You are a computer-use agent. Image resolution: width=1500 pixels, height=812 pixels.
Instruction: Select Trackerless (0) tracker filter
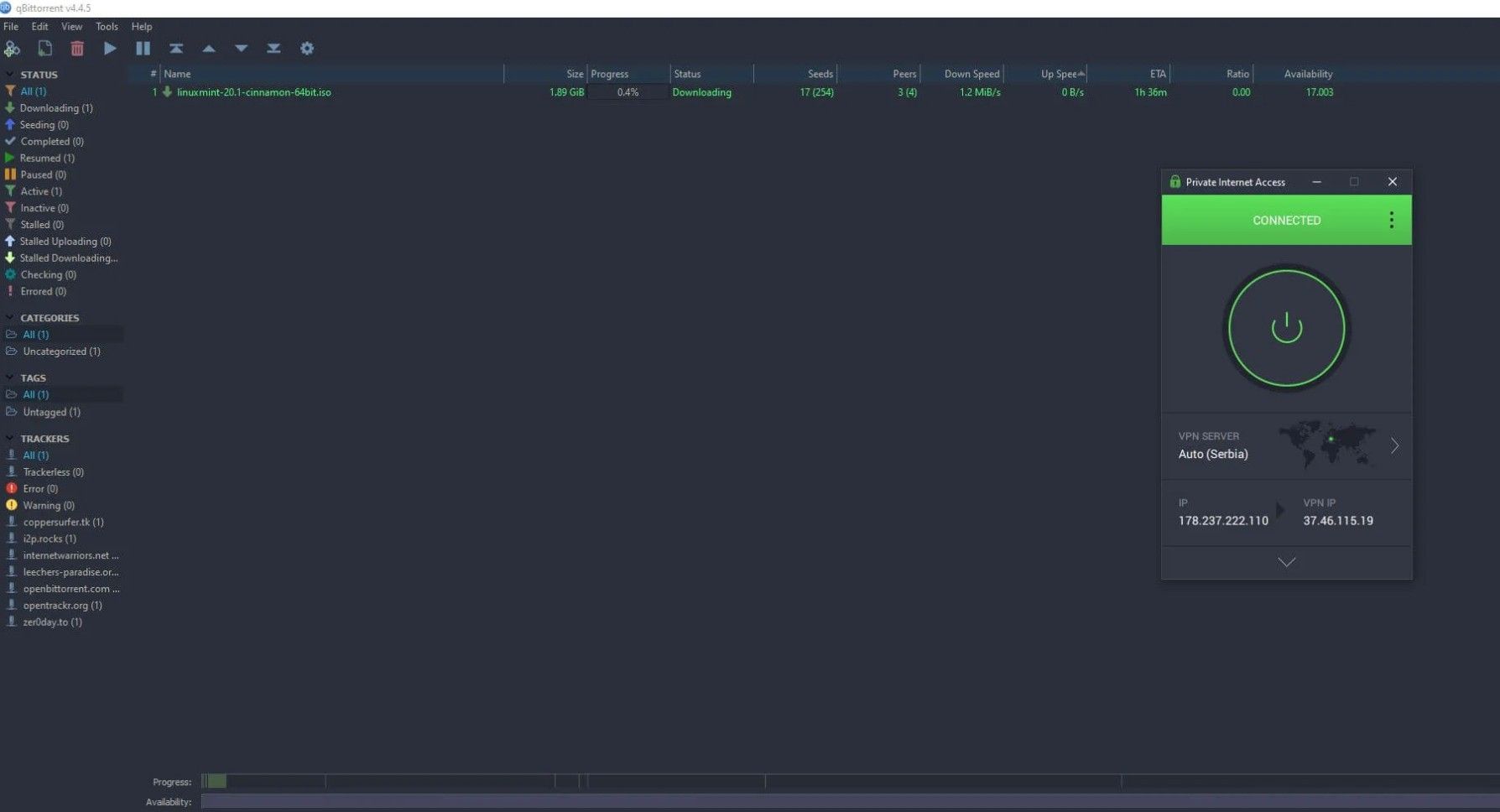pyautogui.click(x=52, y=472)
